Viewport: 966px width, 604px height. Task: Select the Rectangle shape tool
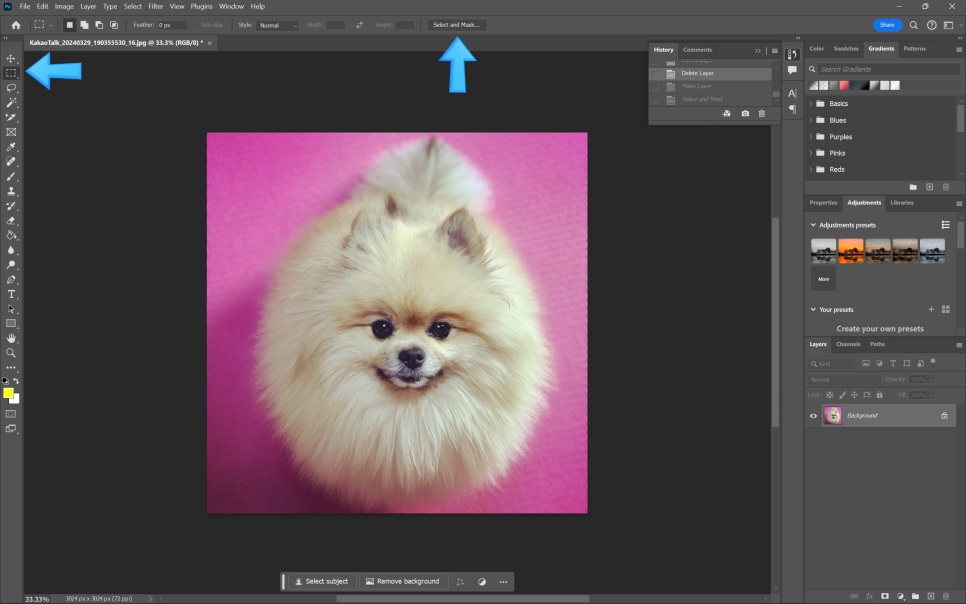click(x=11, y=324)
